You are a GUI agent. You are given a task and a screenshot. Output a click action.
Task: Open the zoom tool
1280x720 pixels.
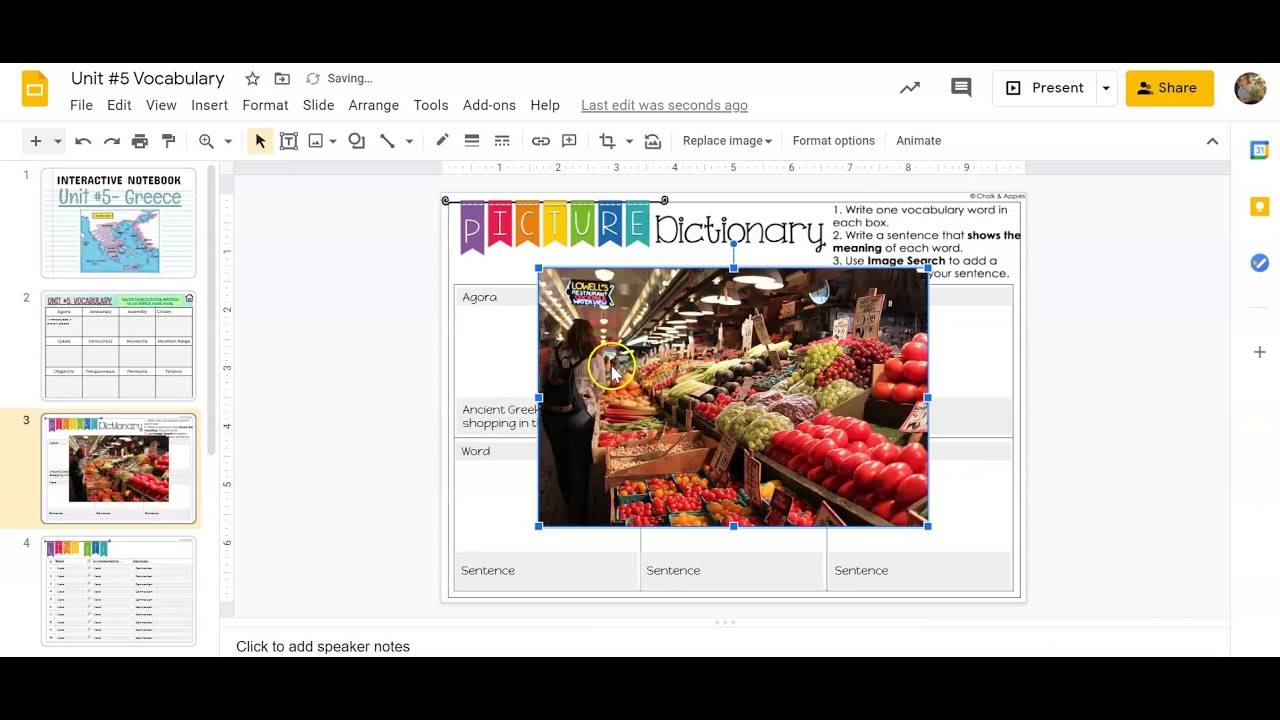pos(206,141)
